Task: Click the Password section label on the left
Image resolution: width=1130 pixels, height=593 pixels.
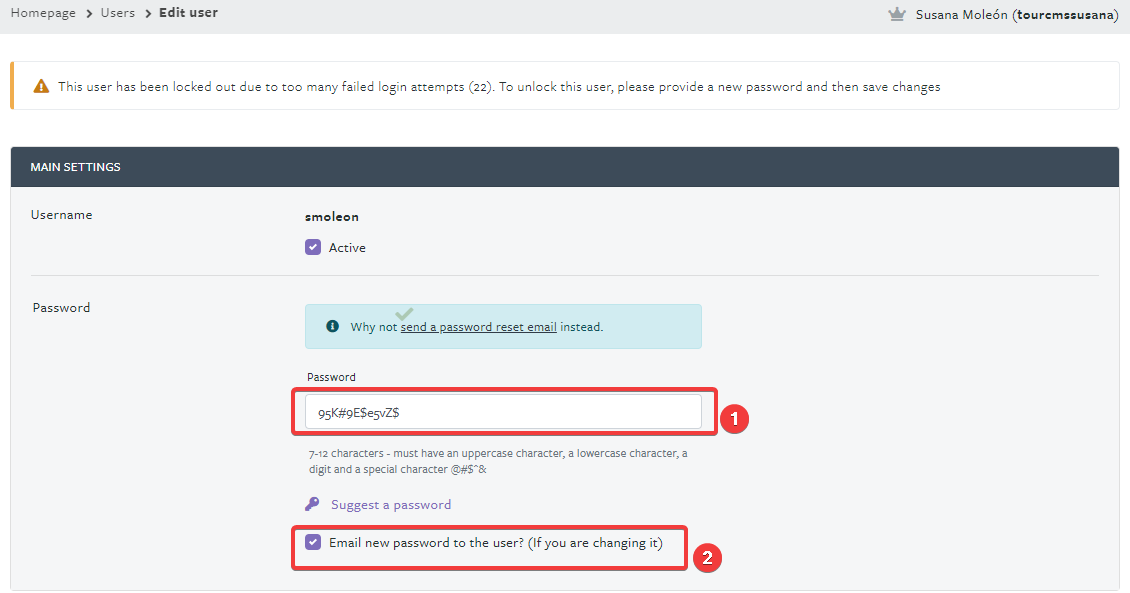Action: coord(61,308)
